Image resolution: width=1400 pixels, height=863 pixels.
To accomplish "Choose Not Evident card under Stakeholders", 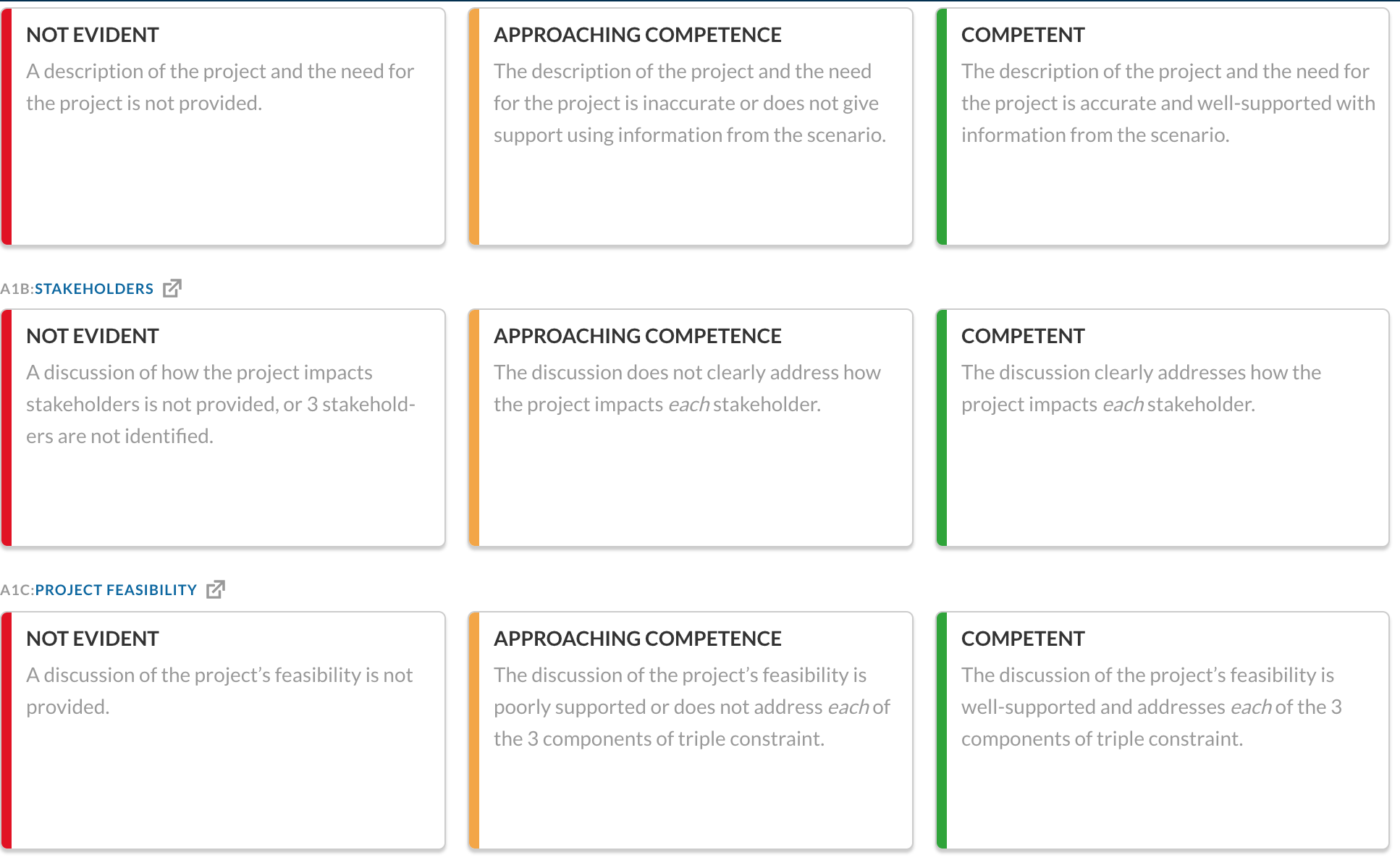I will [223, 428].
